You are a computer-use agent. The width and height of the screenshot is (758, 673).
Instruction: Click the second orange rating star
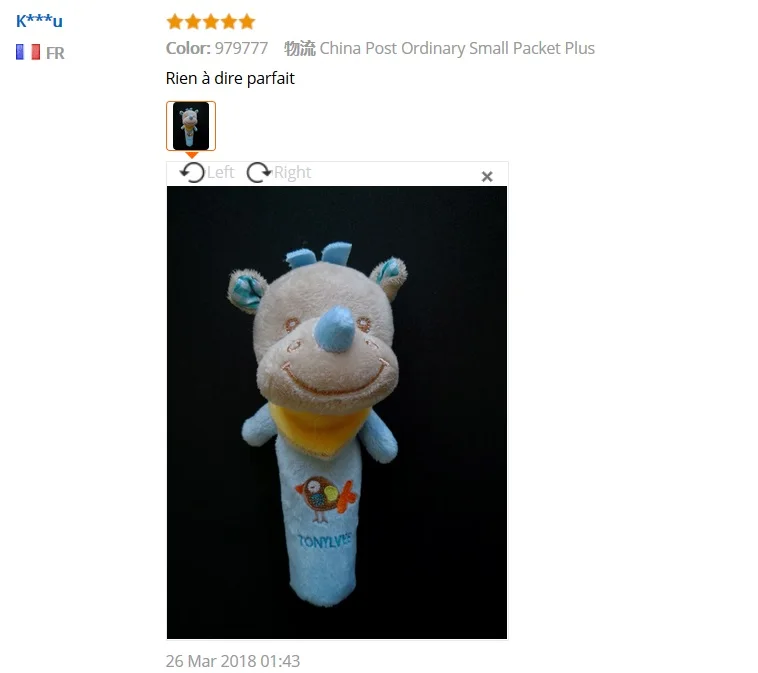(193, 22)
